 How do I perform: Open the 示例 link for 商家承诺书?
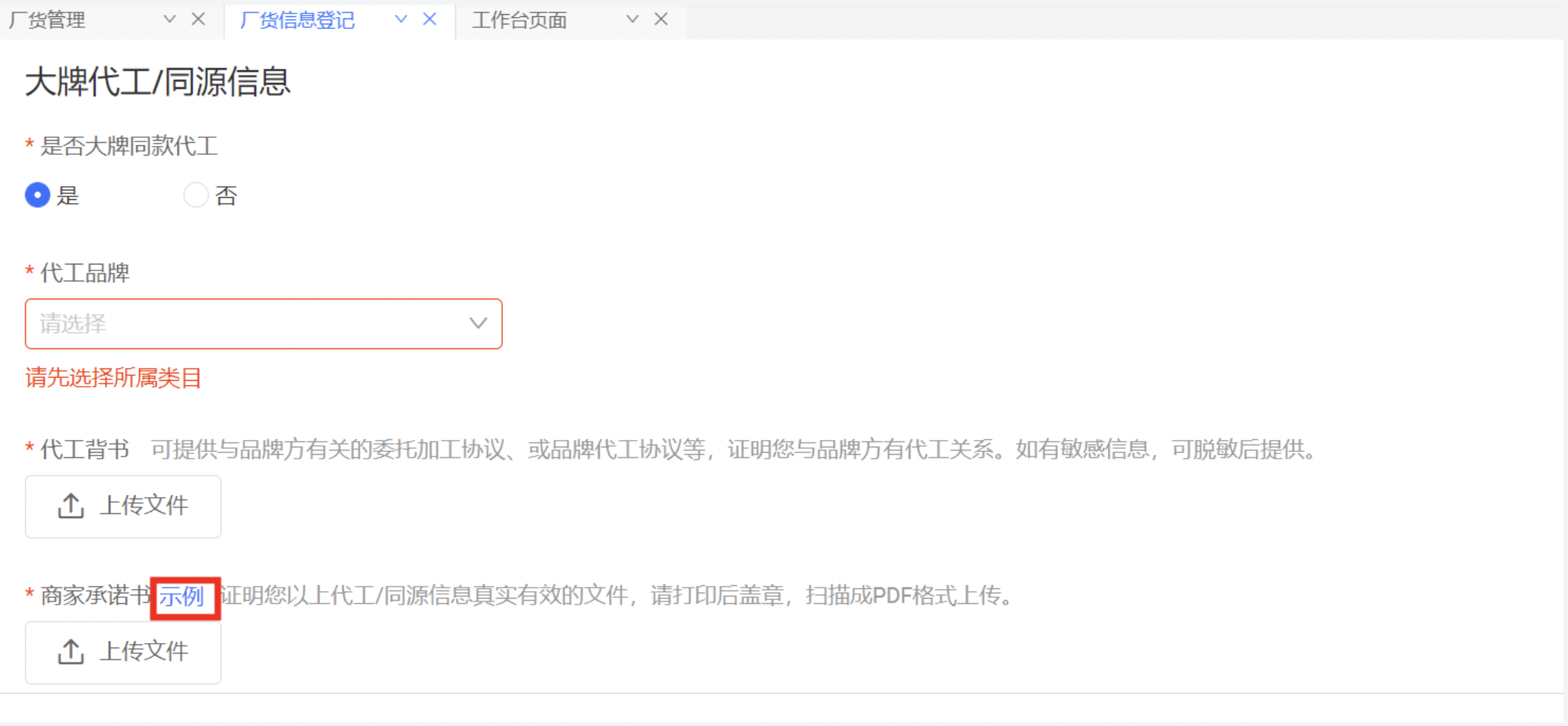coord(182,596)
